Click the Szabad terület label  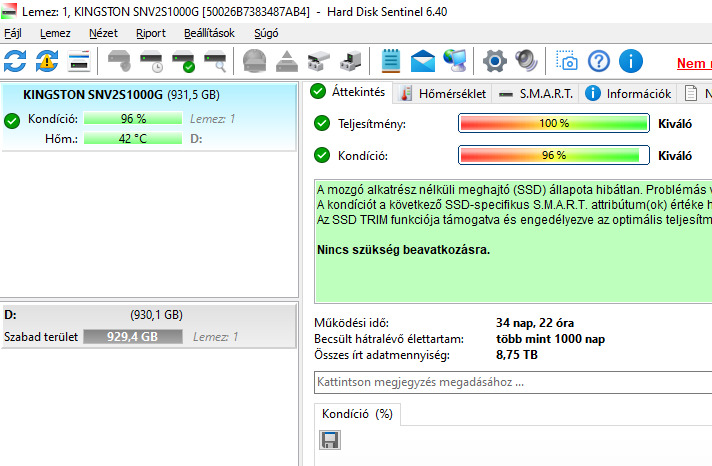pyautogui.click(x=41, y=337)
